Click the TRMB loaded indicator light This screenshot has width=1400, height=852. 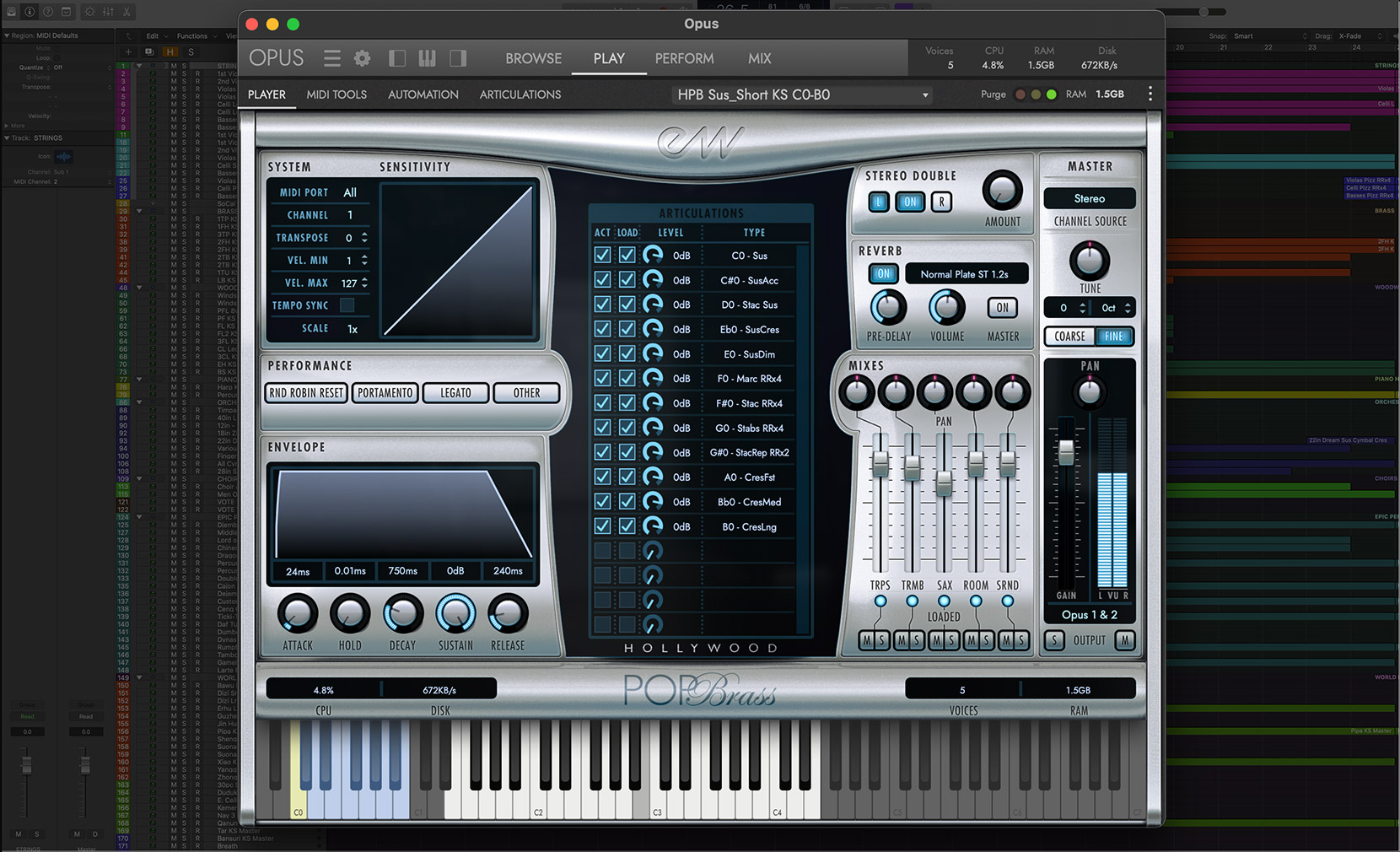pyautogui.click(x=912, y=601)
